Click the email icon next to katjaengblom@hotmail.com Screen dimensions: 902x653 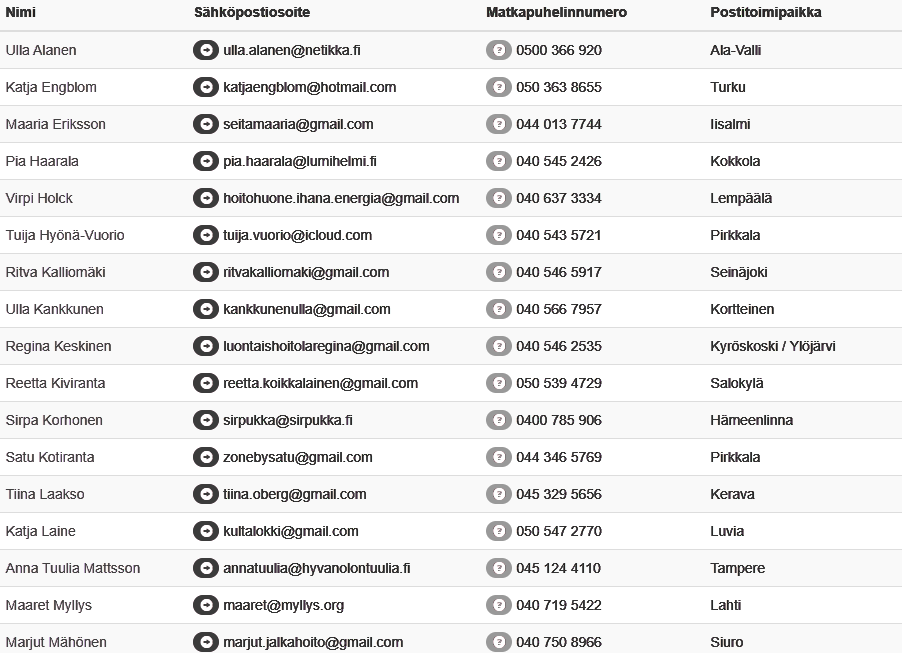206,87
